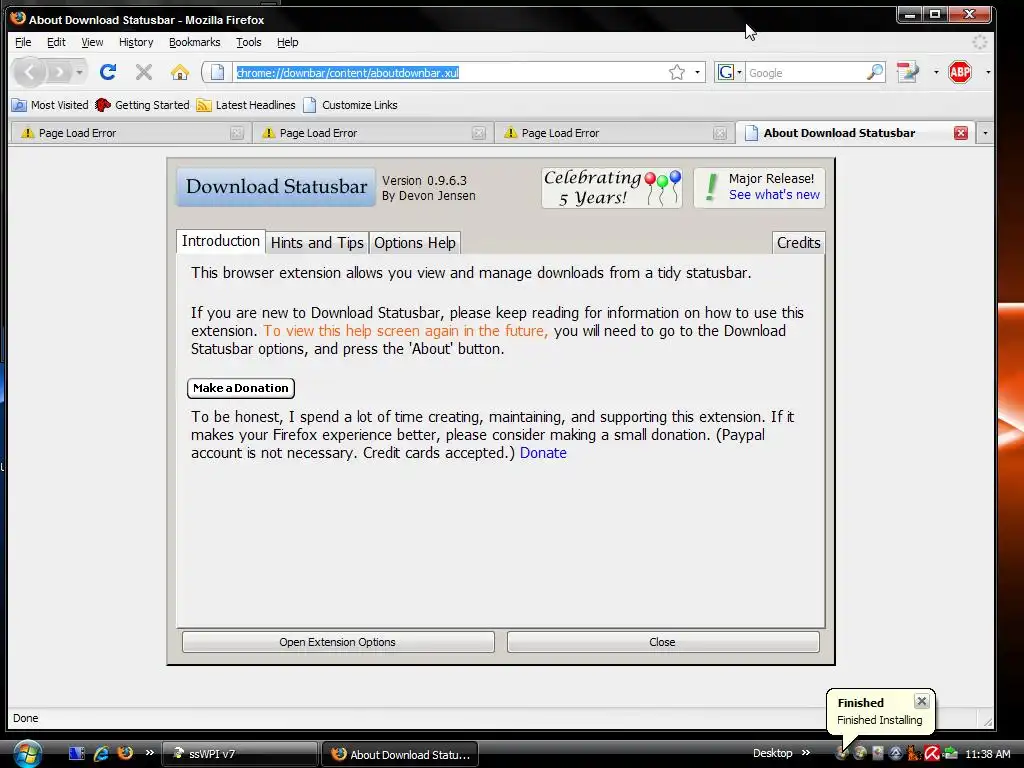The image size is (1024, 768).
Task: Switch to the Options Help tab
Action: pyautogui.click(x=415, y=242)
